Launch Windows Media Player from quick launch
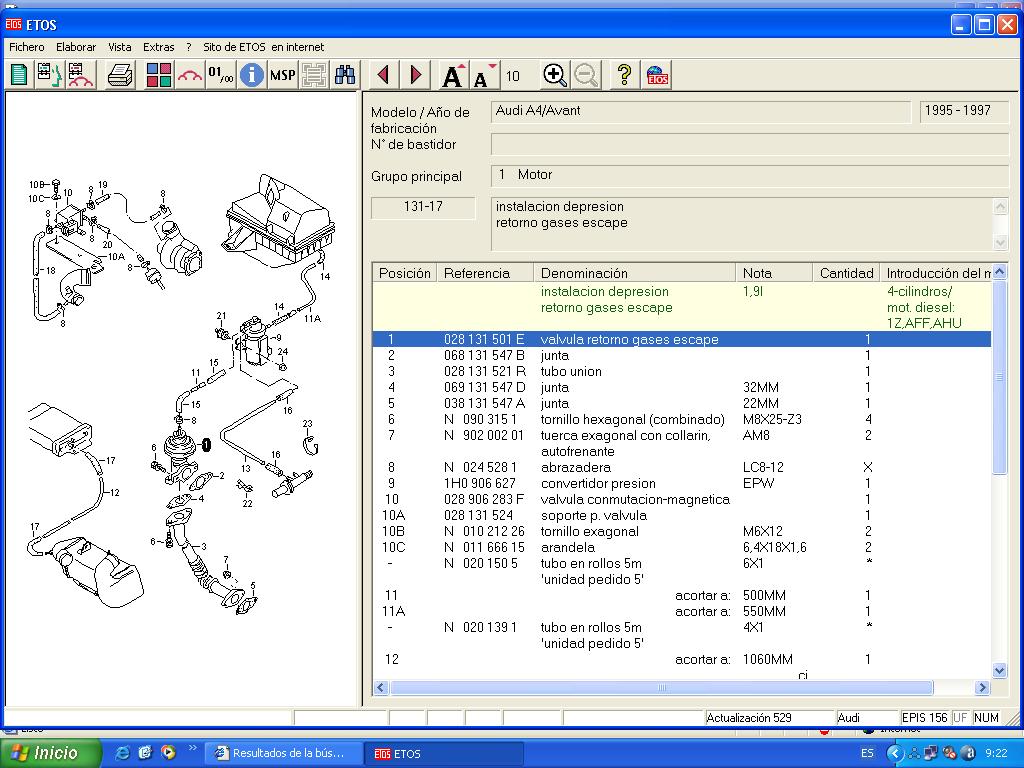Image resolution: width=1024 pixels, height=768 pixels. pyautogui.click(x=168, y=753)
